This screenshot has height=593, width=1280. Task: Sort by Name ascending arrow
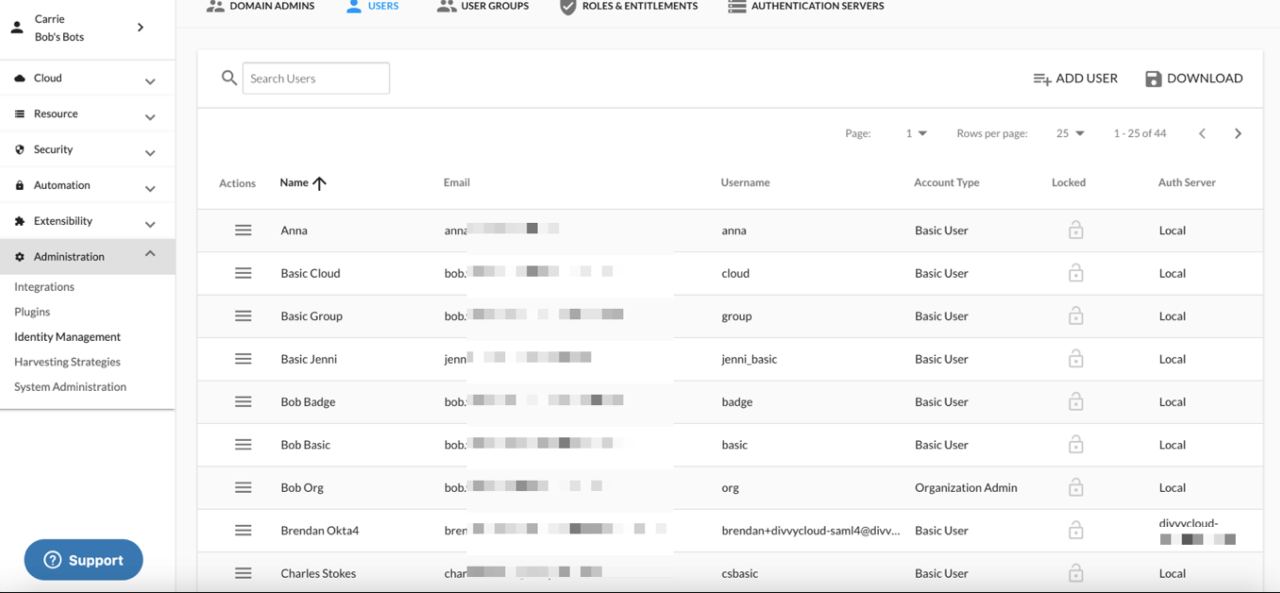320,183
